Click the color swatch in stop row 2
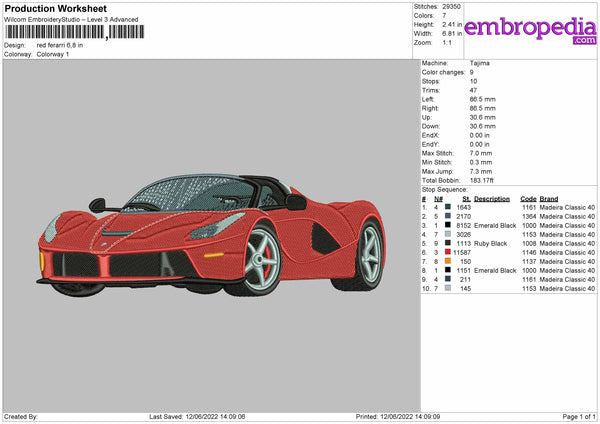The width and height of the screenshot is (600, 424). 448,216
